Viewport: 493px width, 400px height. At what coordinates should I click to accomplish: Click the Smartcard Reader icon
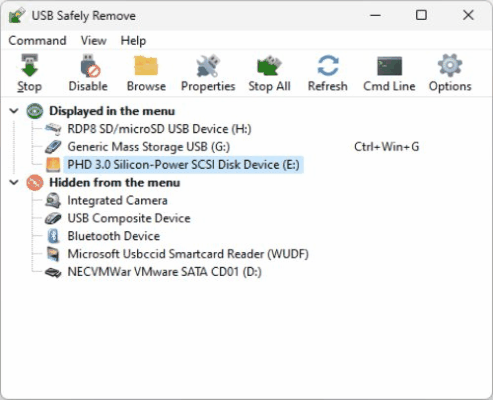[x=53, y=254]
